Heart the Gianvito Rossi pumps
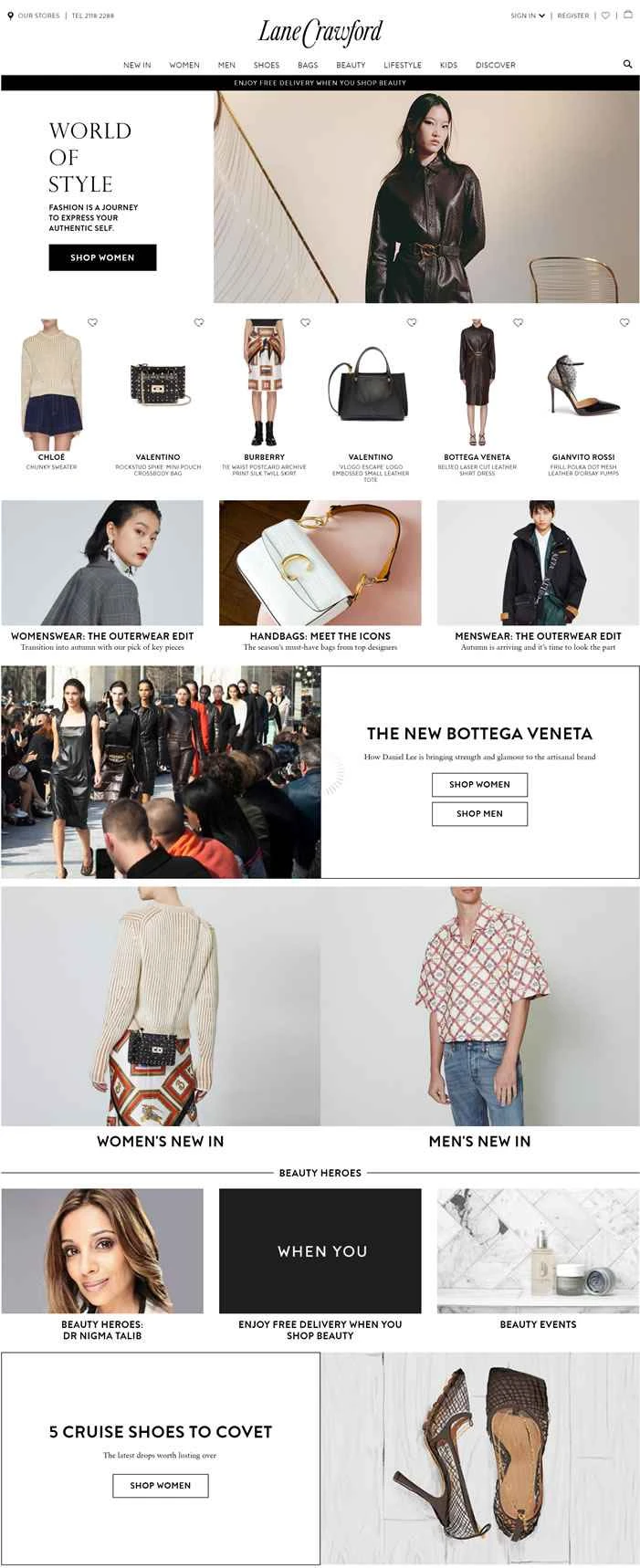This screenshot has width=640, height=1568. [624, 322]
